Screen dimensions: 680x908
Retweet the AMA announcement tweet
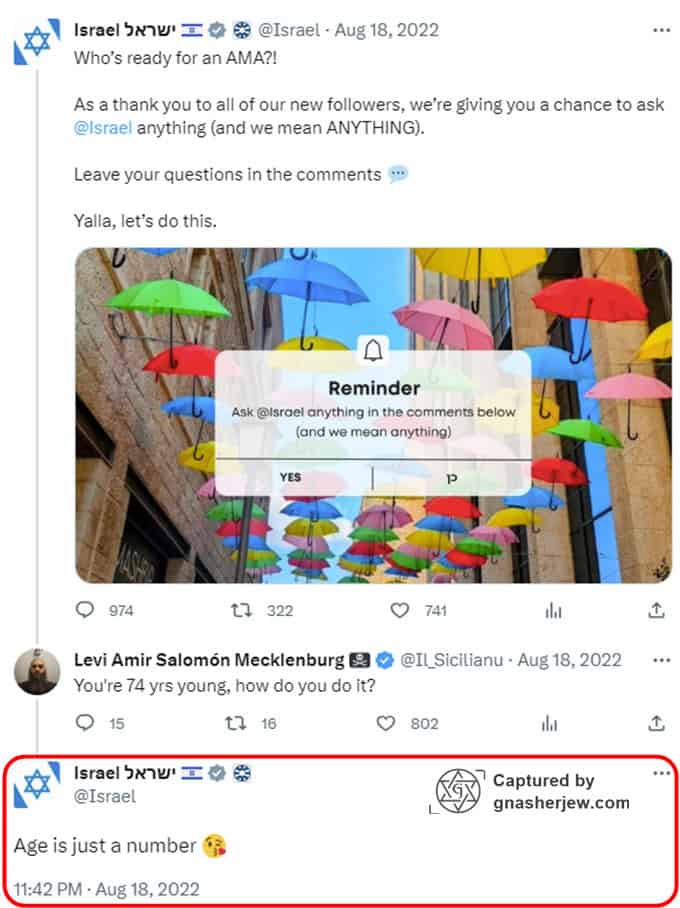[x=238, y=610]
